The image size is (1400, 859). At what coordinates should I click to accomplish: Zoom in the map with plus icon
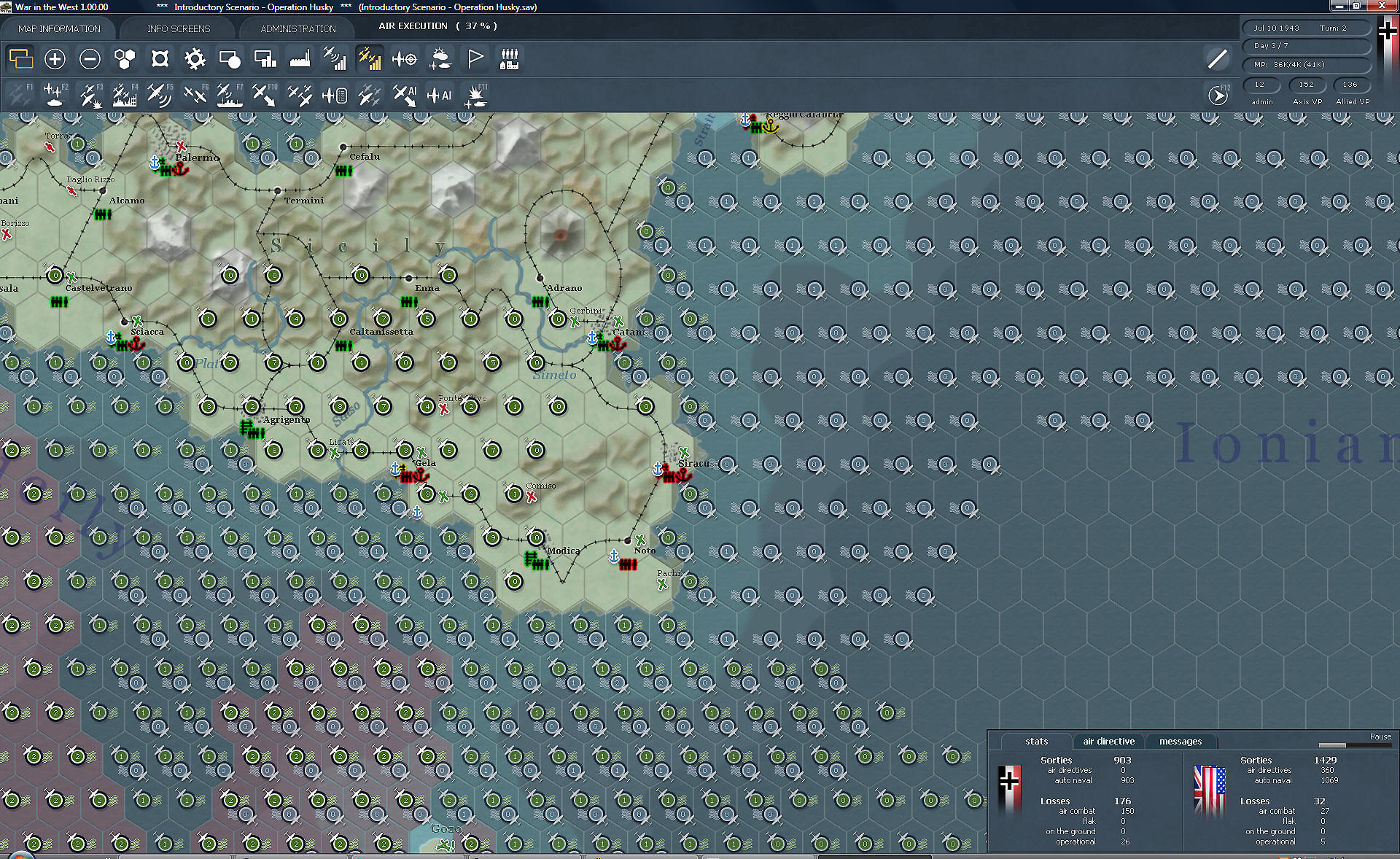55,59
